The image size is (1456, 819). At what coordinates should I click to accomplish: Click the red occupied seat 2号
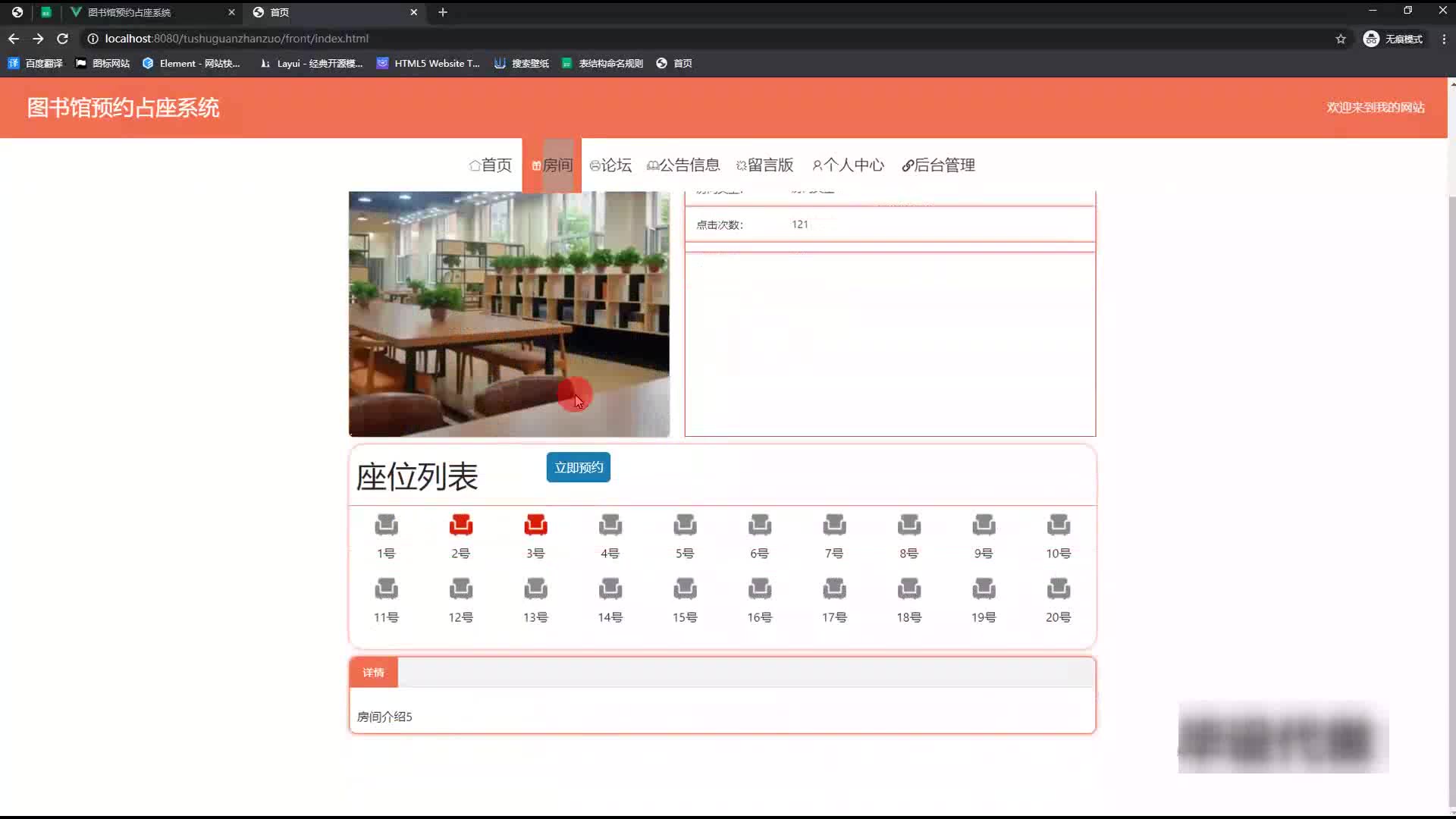coord(460,525)
